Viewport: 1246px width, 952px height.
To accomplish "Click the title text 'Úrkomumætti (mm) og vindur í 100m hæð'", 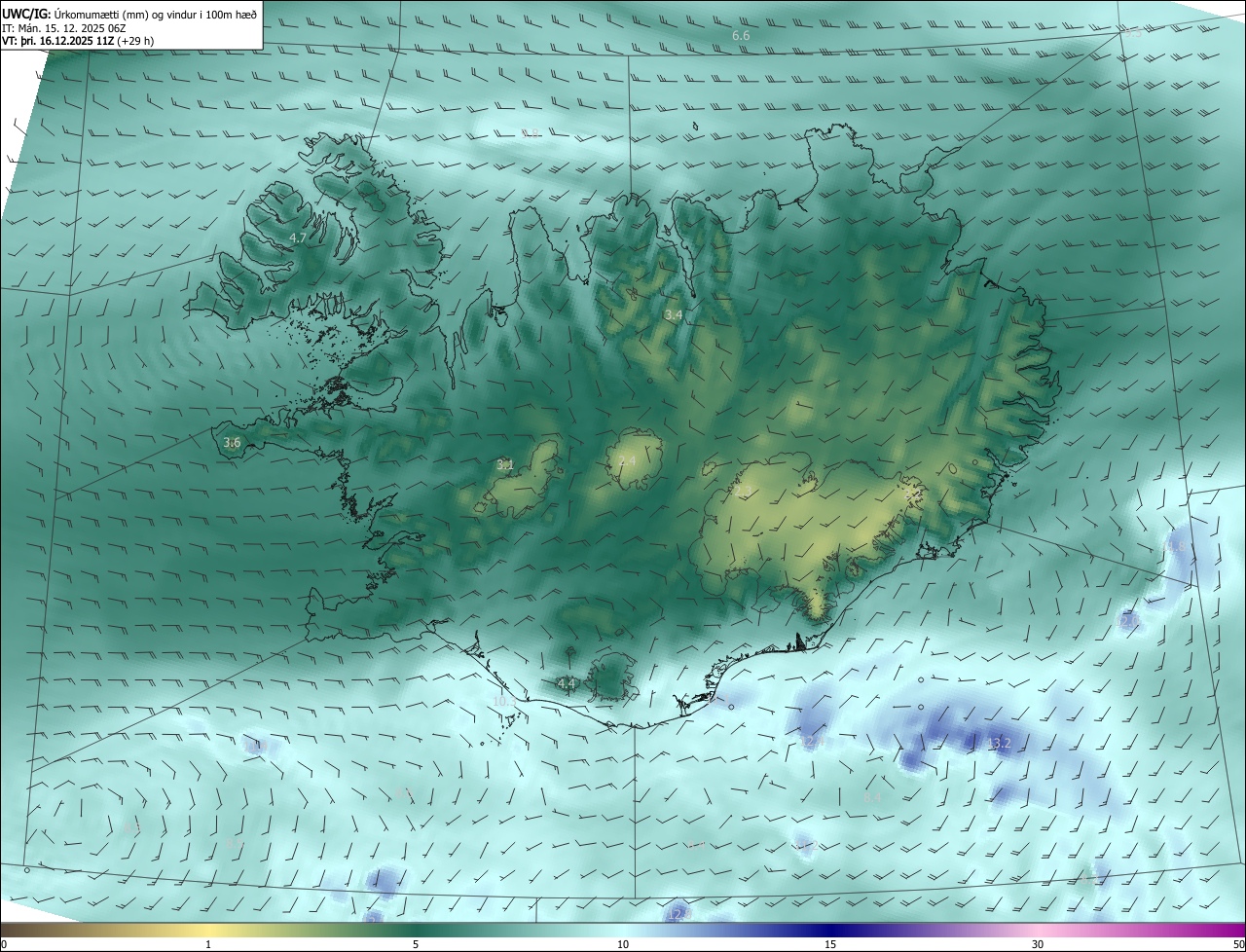I will (156, 14).
